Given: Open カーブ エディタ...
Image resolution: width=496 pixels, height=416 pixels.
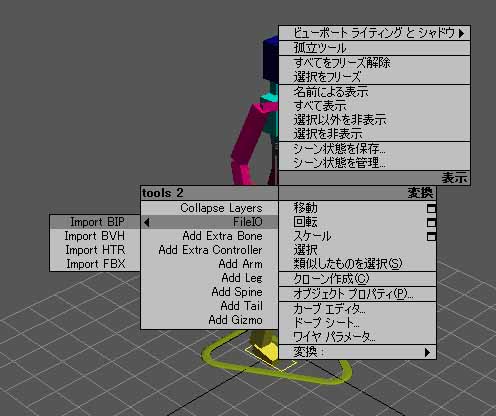Looking at the screenshot, I should [x=357, y=309].
